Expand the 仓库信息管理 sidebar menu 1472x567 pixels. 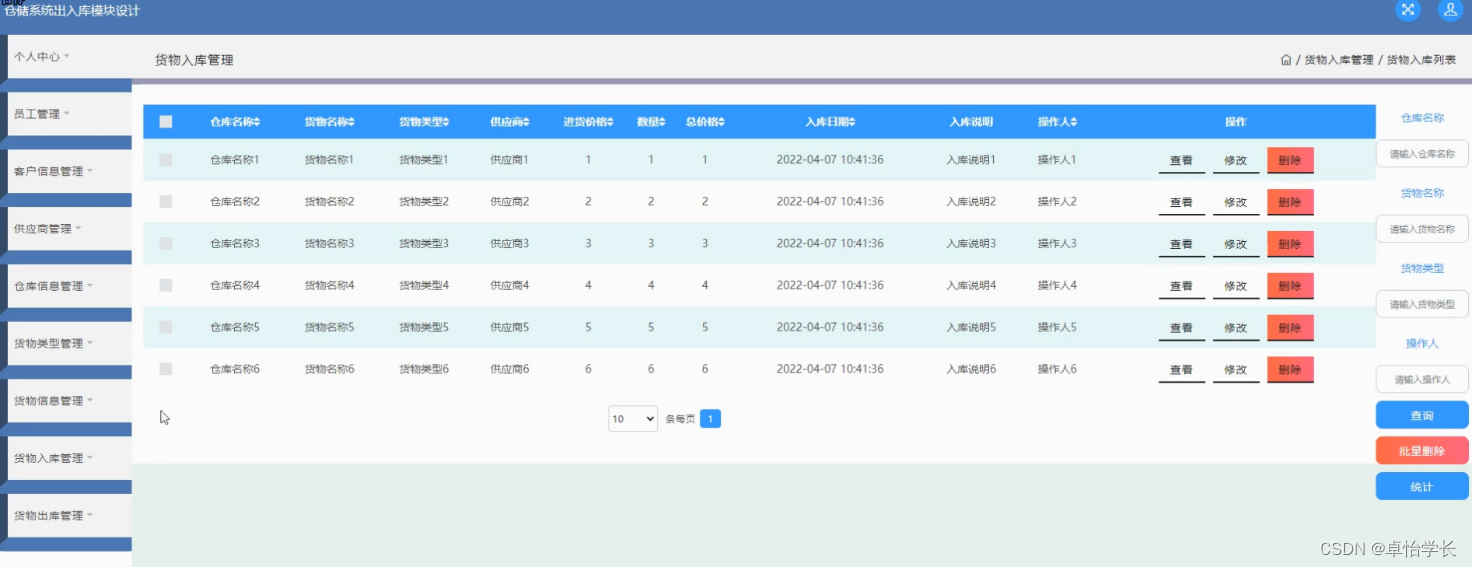pyautogui.click(x=69, y=286)
